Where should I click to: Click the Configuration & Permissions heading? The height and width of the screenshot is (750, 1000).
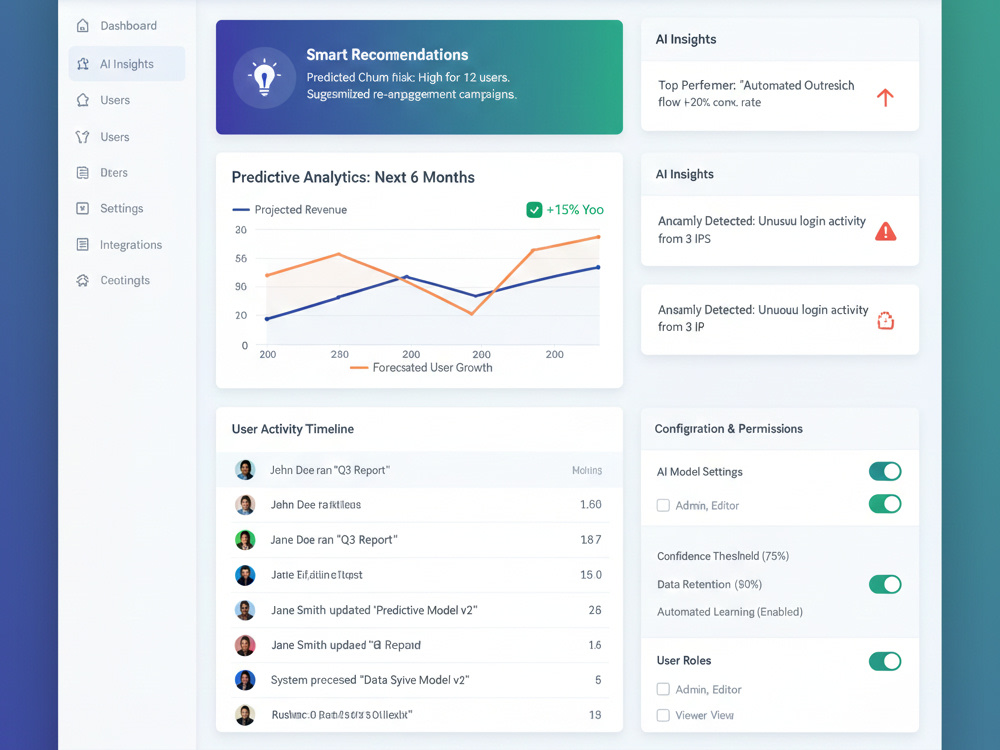coord(728,429)
